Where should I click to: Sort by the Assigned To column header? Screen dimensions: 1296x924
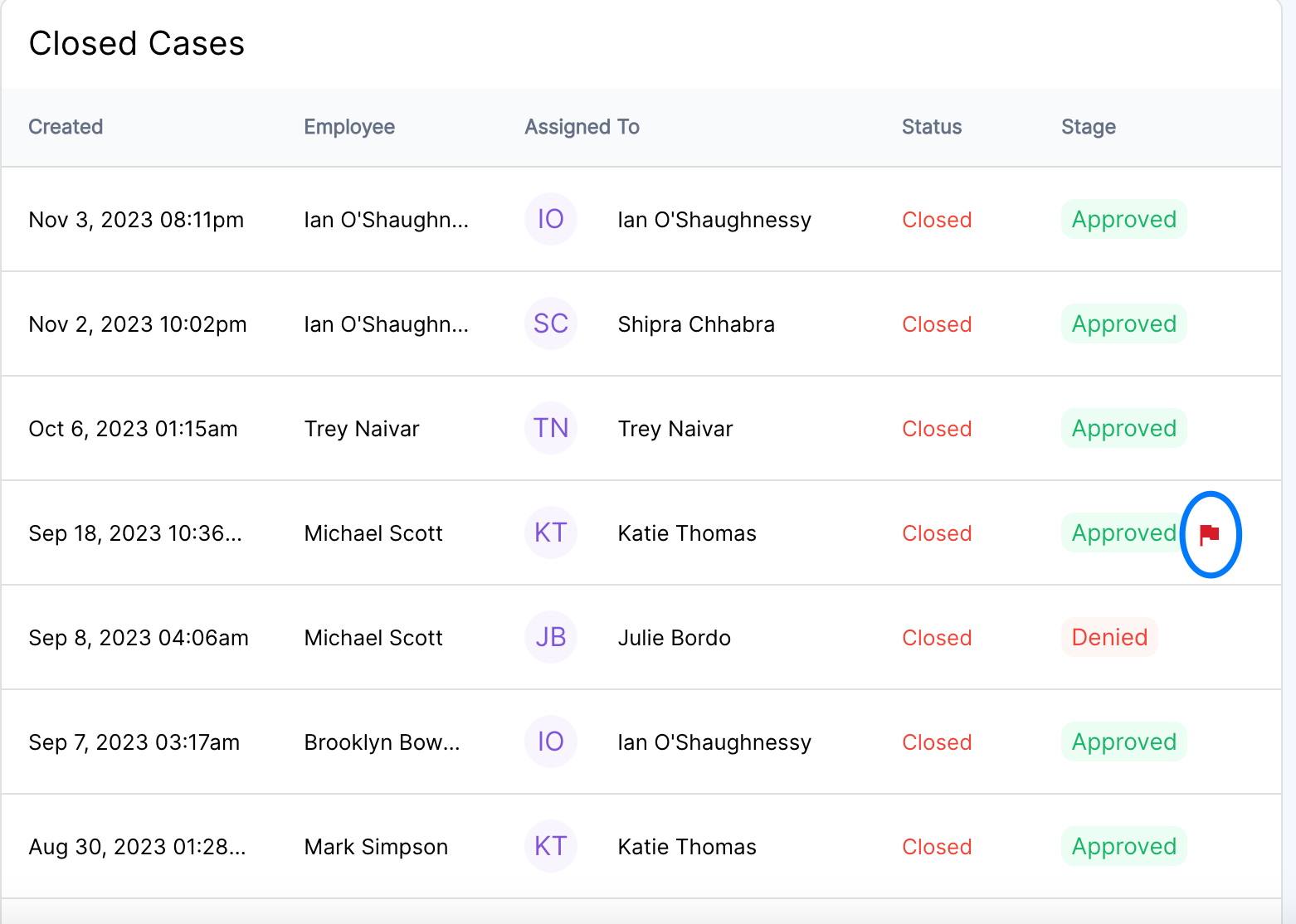point(582,127)
